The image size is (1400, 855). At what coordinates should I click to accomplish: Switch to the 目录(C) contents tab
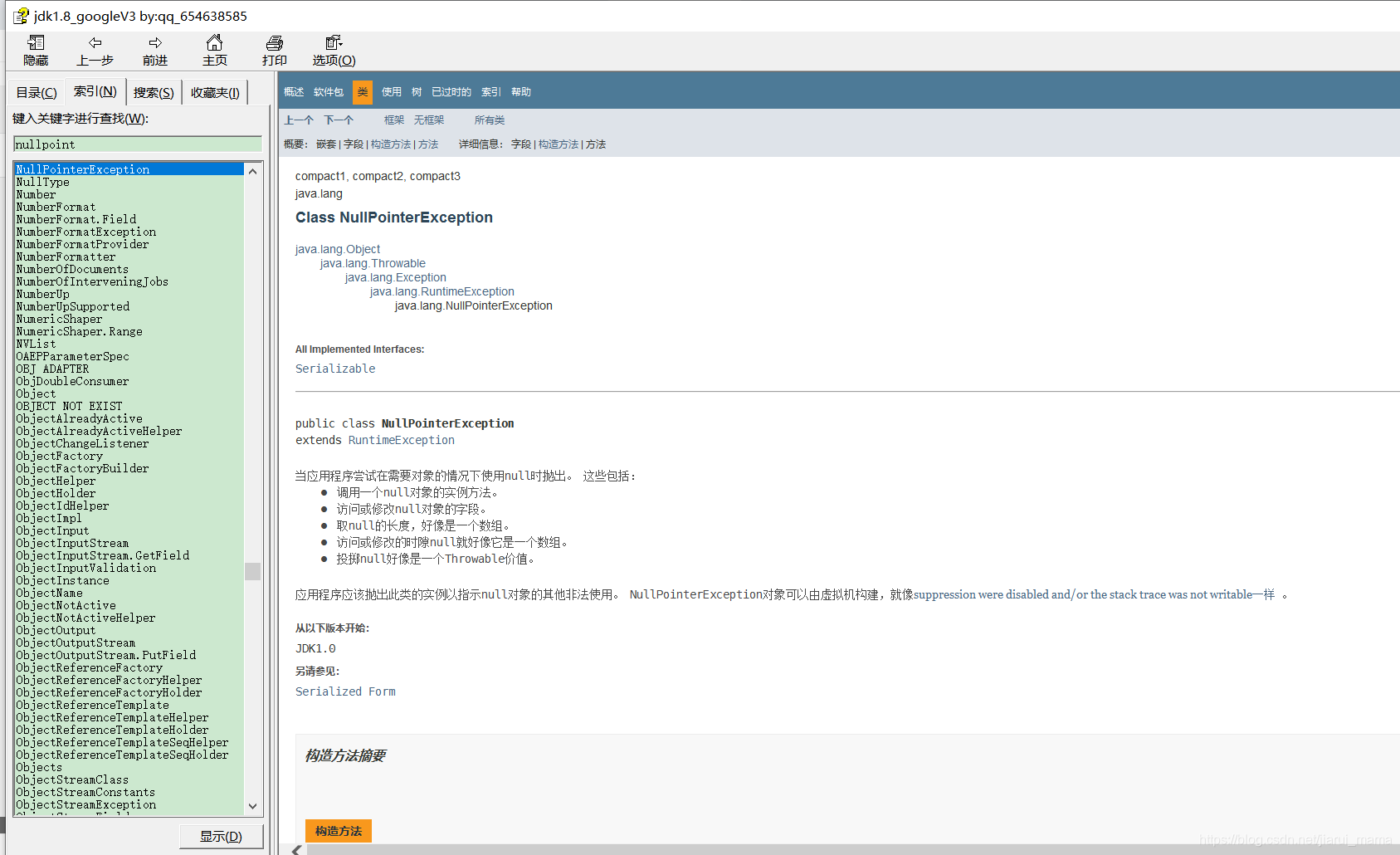37,92
